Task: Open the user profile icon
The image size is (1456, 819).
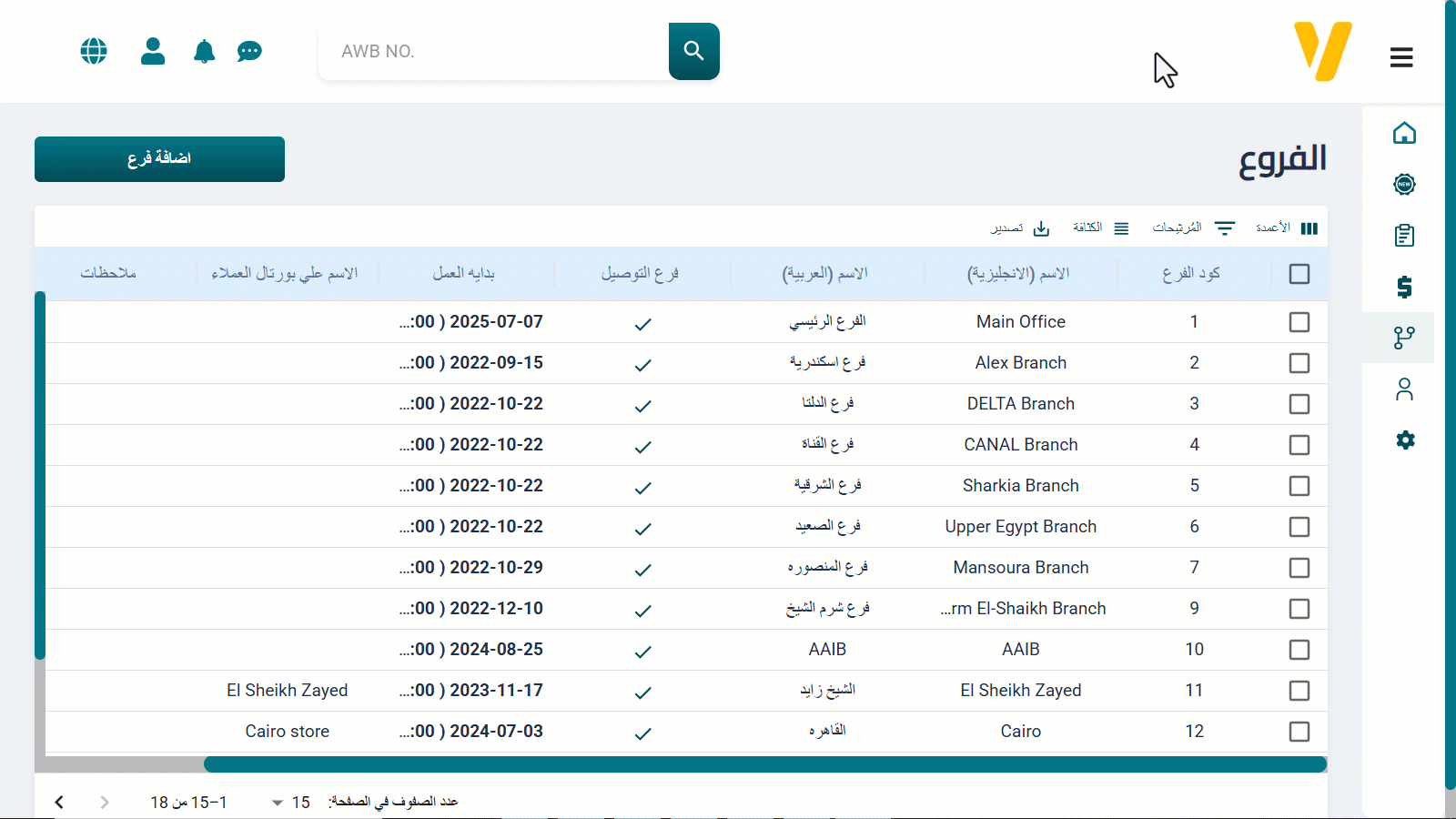Action: (x=153, y=51)
